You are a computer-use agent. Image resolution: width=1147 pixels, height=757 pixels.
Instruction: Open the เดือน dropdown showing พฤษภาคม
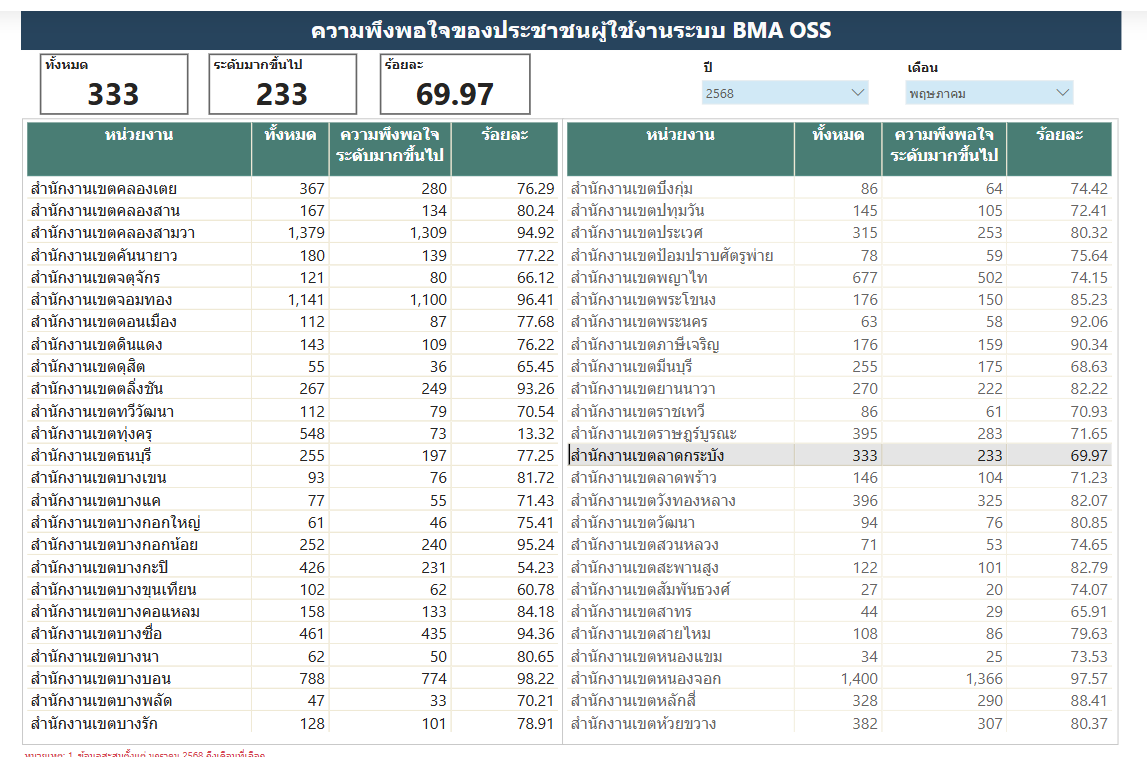coord(989,93)
